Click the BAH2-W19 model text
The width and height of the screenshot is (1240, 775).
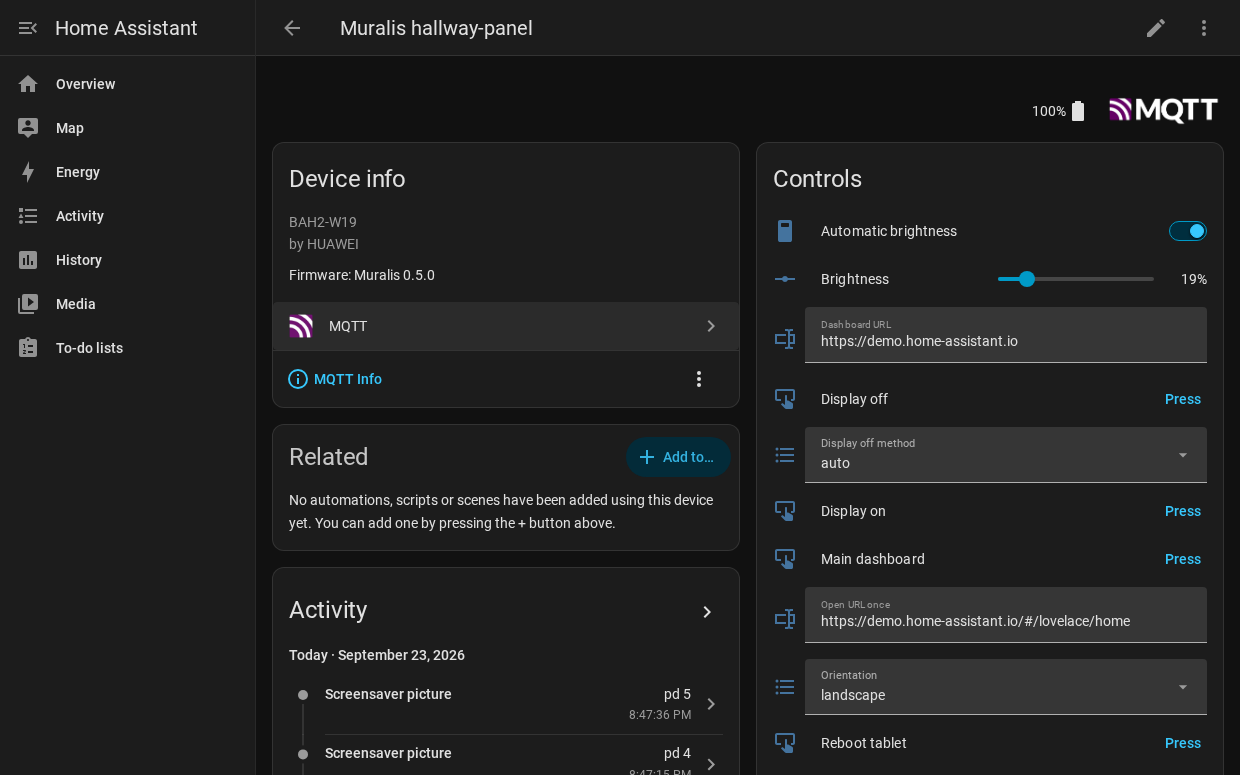click(x=323, y=222)
